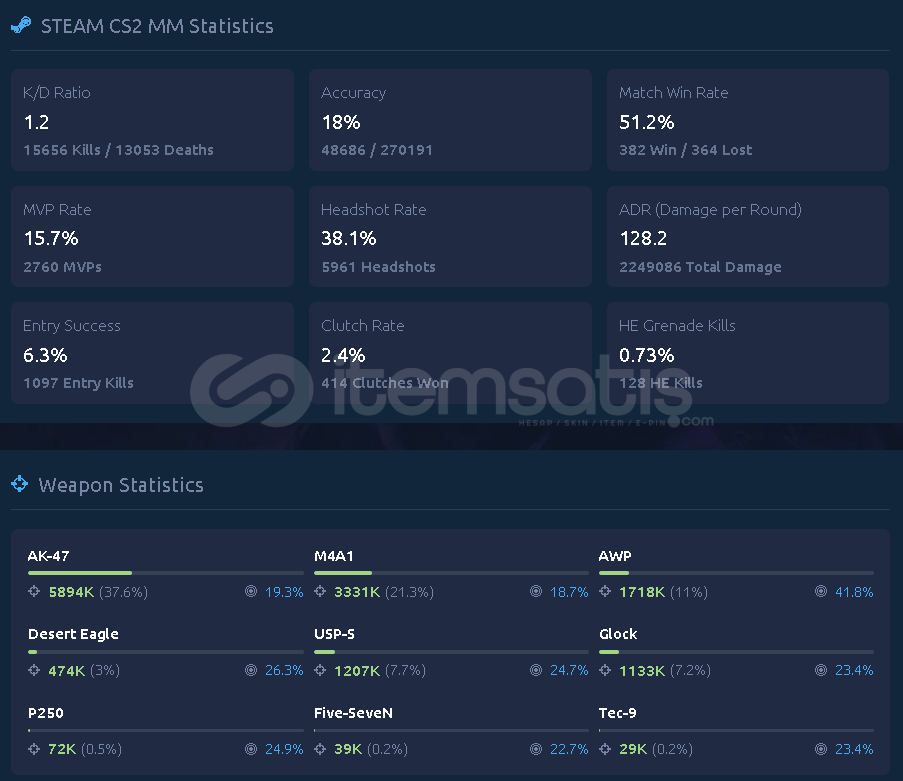
Task: Click the K/D Ratio value "1.2"
Action: pos(36,122)
